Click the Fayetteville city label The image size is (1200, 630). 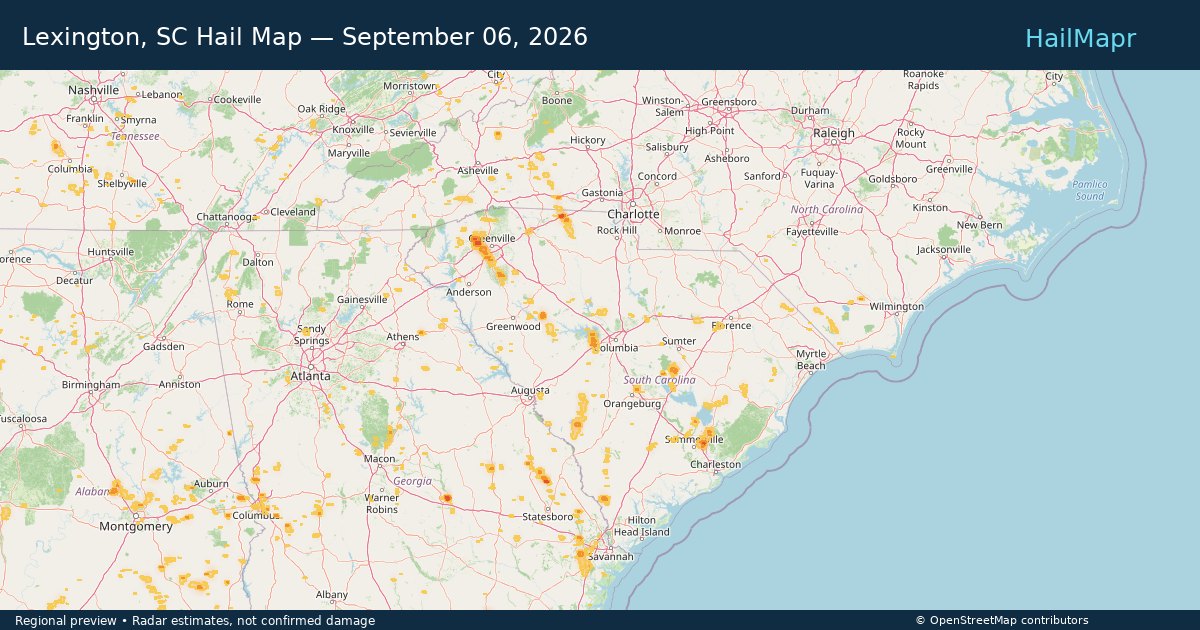tap(813, 231)
